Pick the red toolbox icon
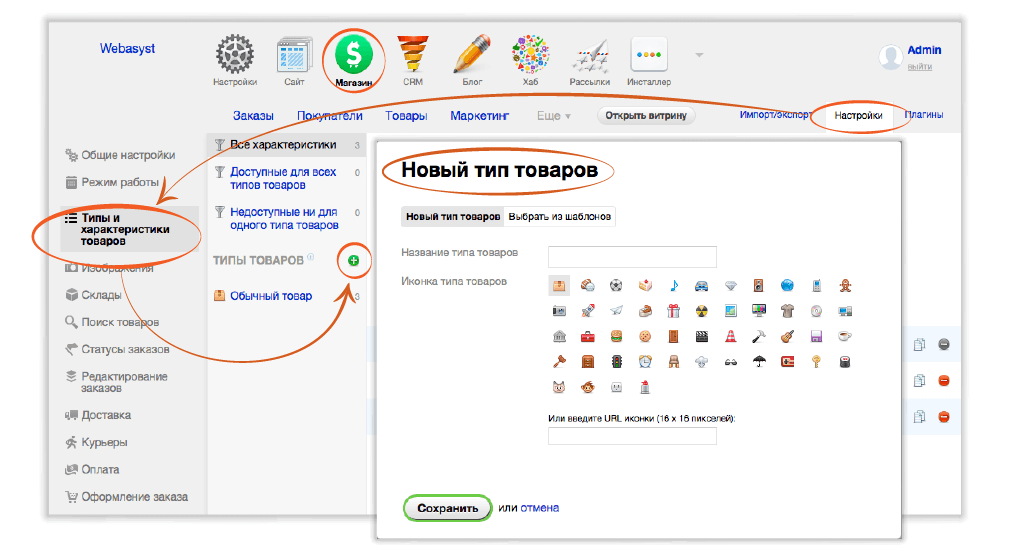The image size is (1010, 560). tap(587, 336)
